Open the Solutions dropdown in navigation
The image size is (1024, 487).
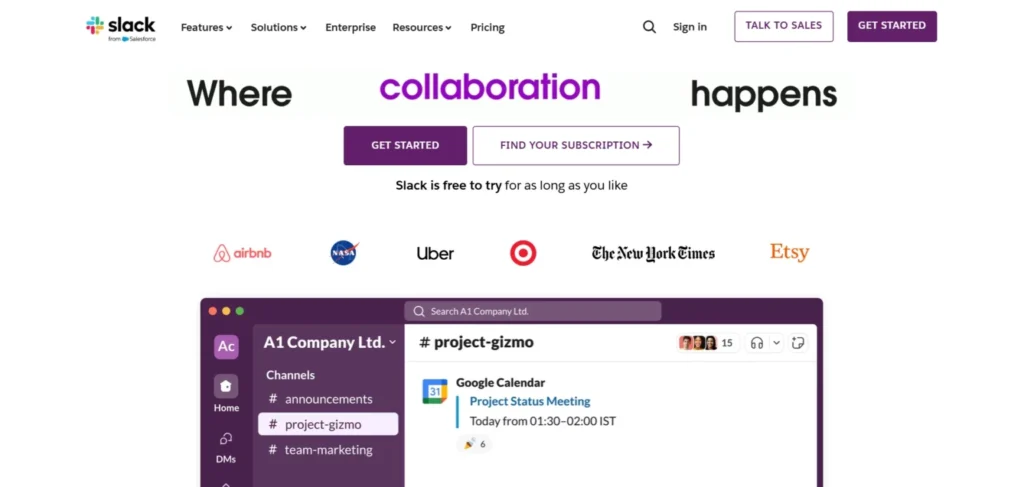(x=278, y=27)
